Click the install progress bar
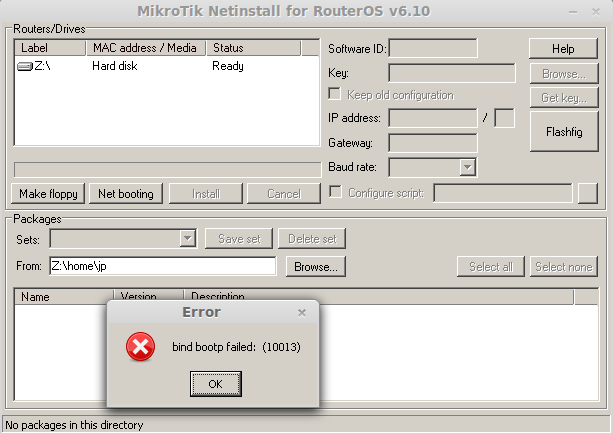 167,170
